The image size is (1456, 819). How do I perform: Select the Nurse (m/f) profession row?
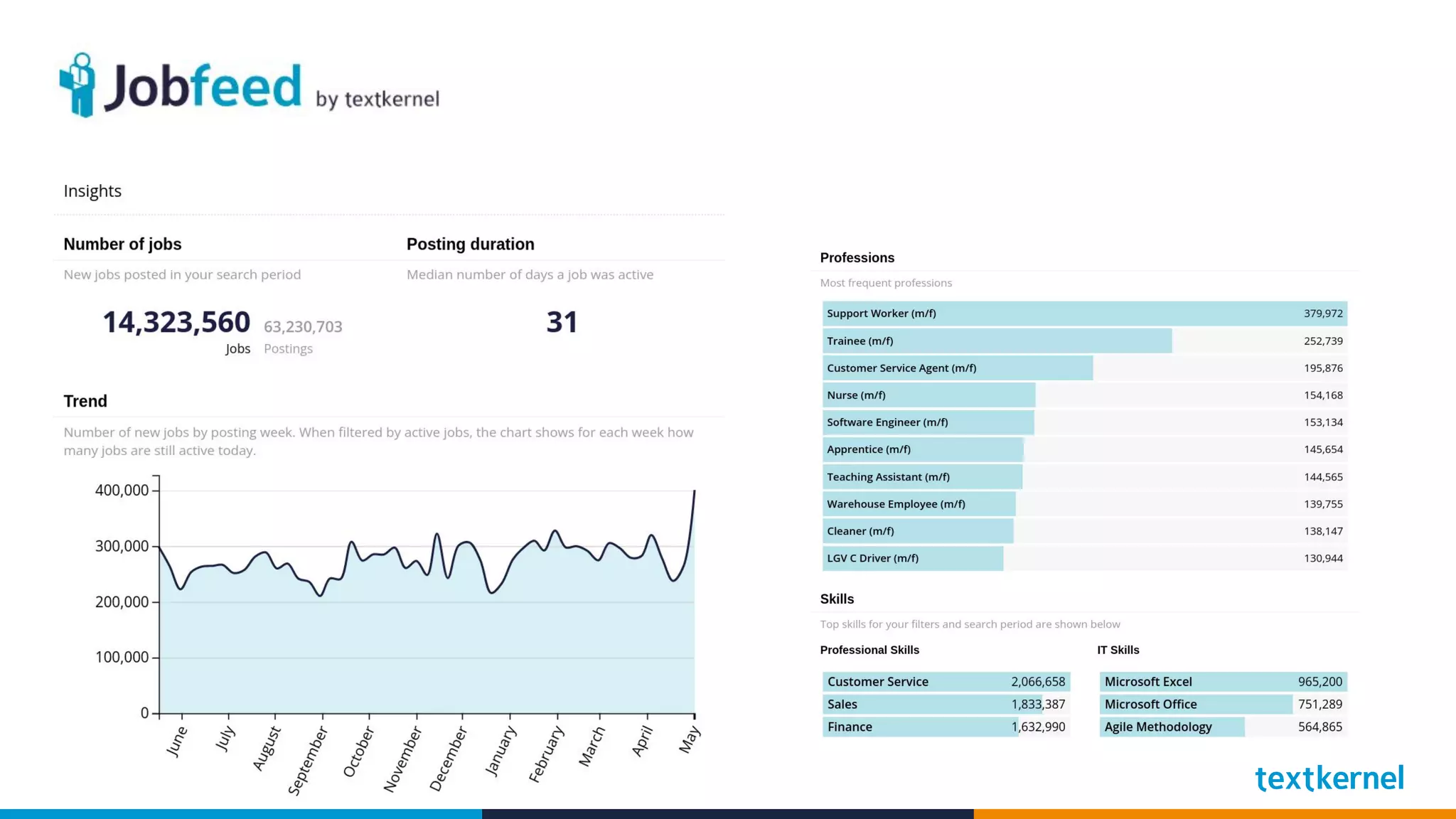[x=928, y=395]
